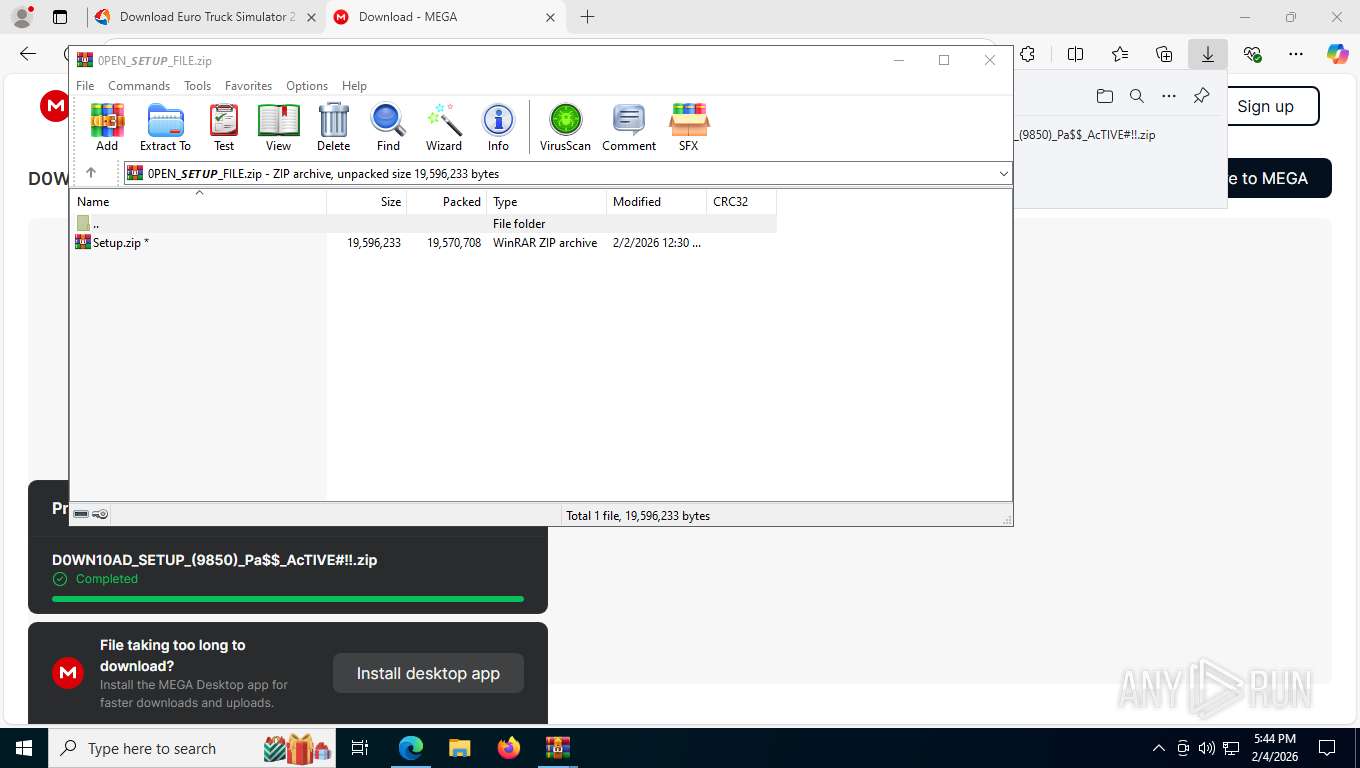Open Edge extensions puzzle icon
Image resolution: width=1360 pixels, height=768 pixels.
pyautogui.click(x=1027, y=54)
